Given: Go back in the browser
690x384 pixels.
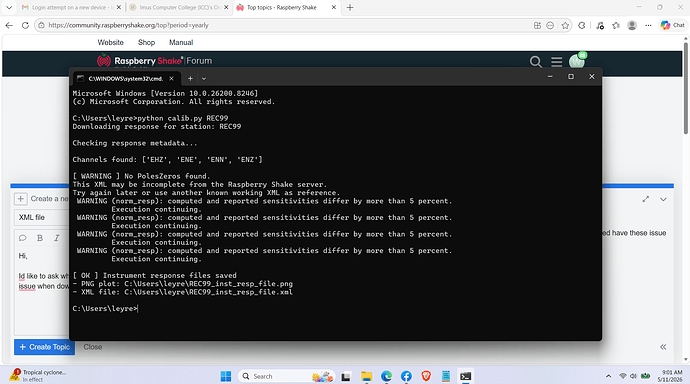Looking at the screenshot, I should coord(9,26).
